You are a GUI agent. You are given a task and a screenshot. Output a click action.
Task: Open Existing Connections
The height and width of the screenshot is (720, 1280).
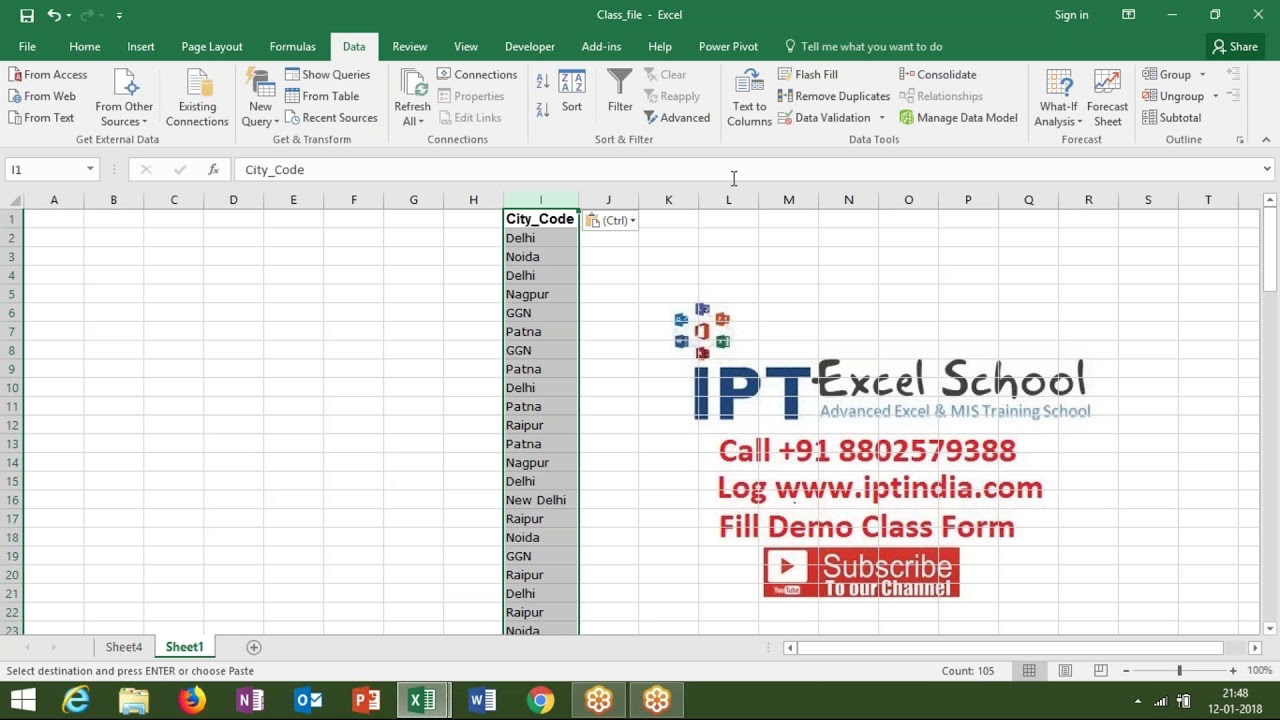(197, 98)
